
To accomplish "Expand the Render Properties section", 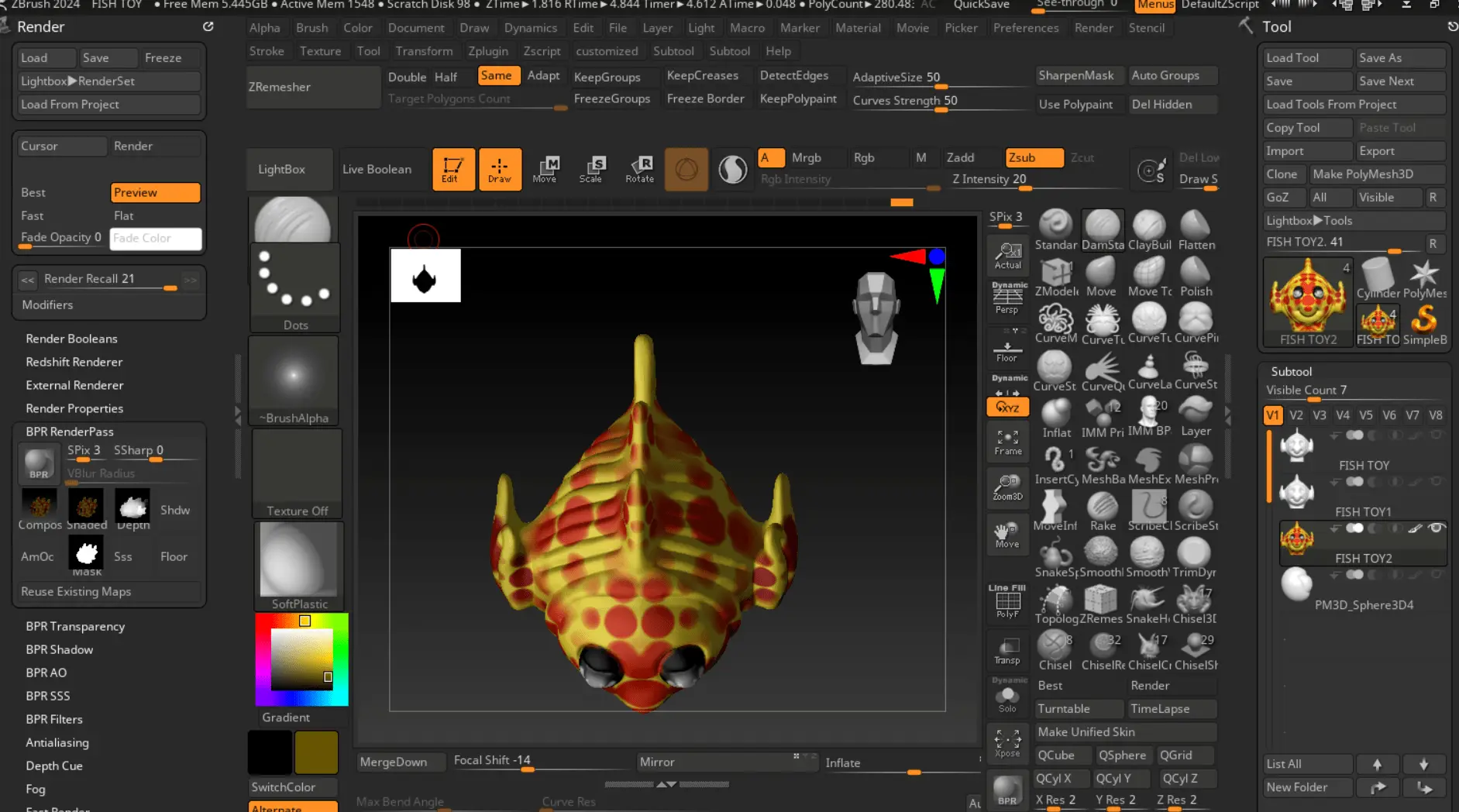I will point(74,408).
